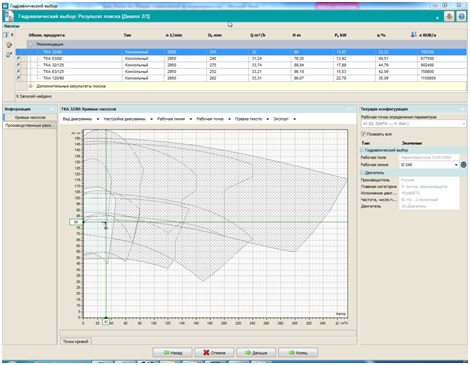
Task: Collapse the 'Гидравлический выбор' config section
Action: coord(362,150)
